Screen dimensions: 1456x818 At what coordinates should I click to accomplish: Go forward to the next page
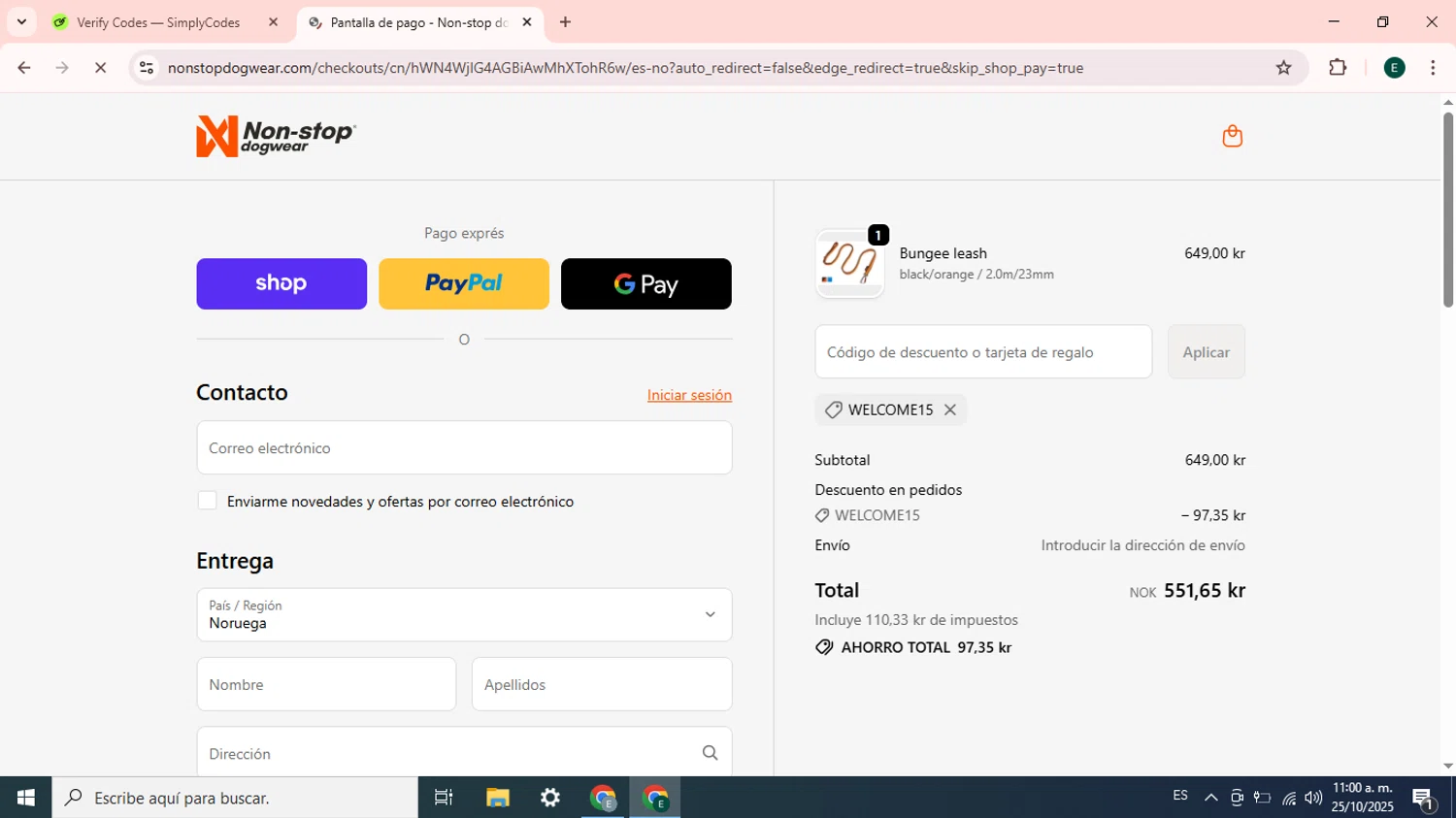[62, 68]
